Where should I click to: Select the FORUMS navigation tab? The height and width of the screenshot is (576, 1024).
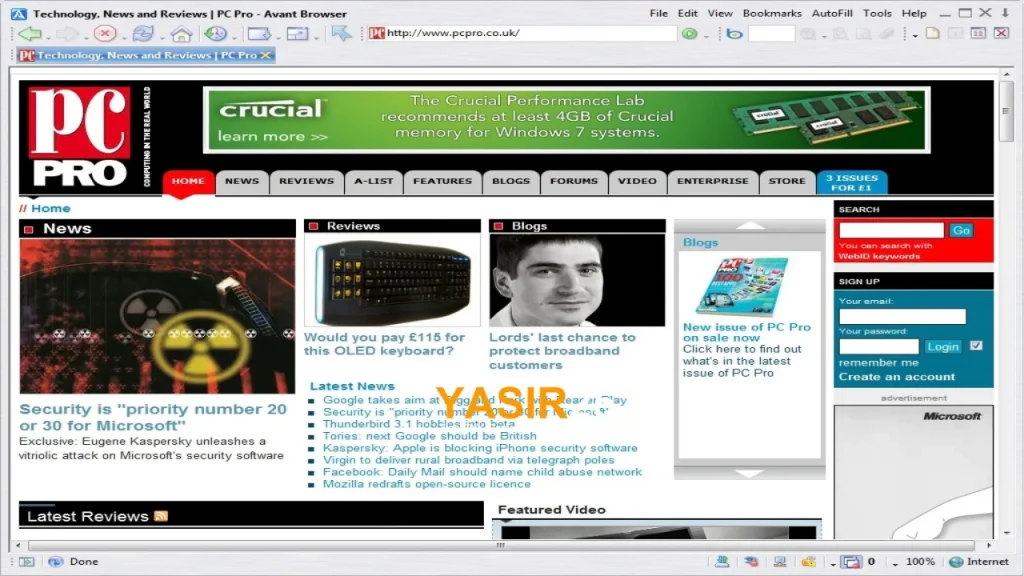click(573, 182)
